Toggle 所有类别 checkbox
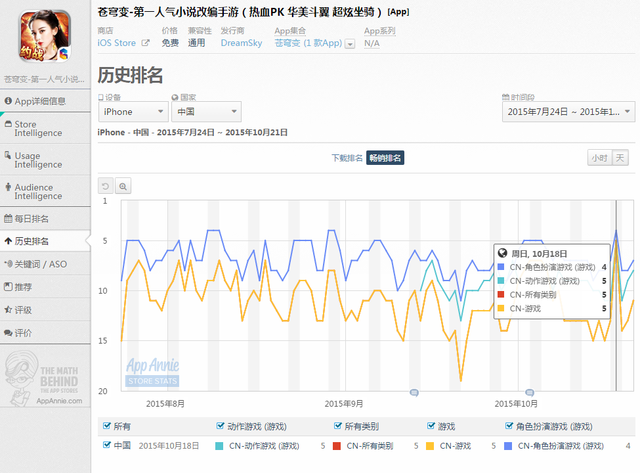 (338, 426)
